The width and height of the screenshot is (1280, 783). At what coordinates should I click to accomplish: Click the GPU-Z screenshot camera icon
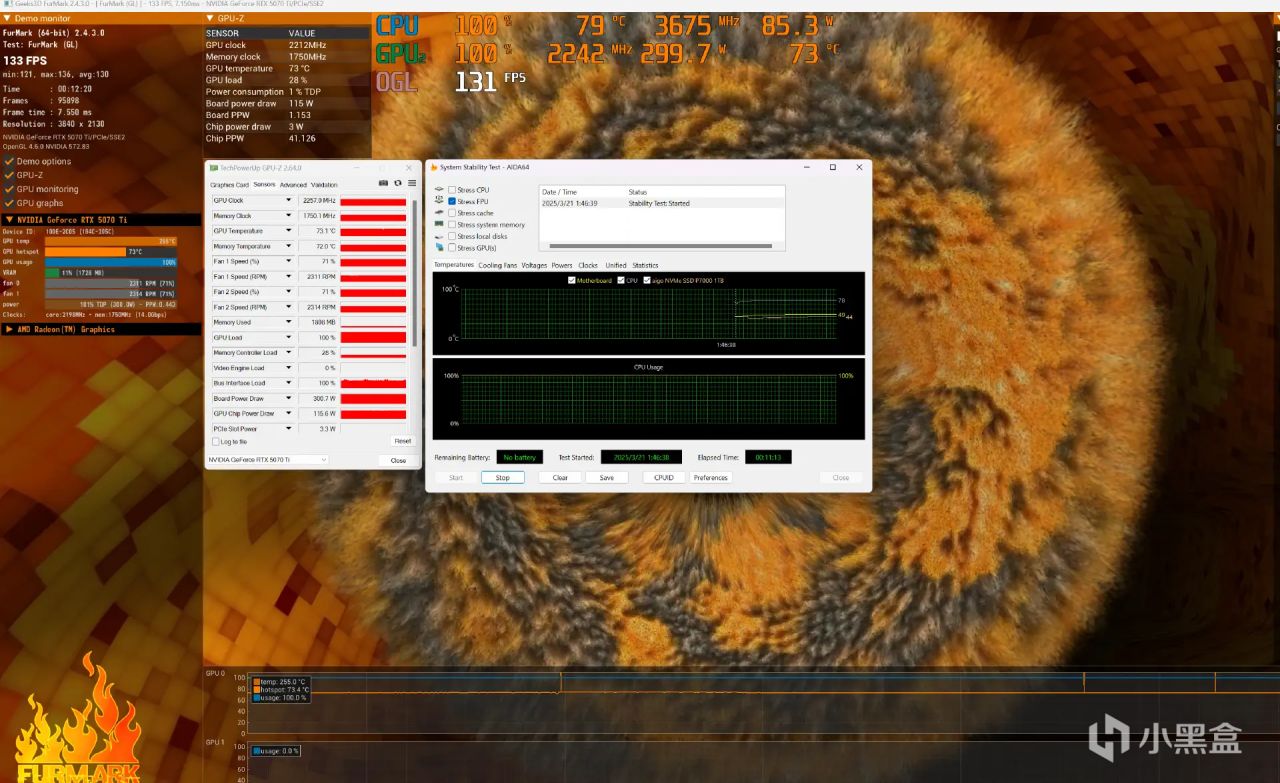pos(383,184)
